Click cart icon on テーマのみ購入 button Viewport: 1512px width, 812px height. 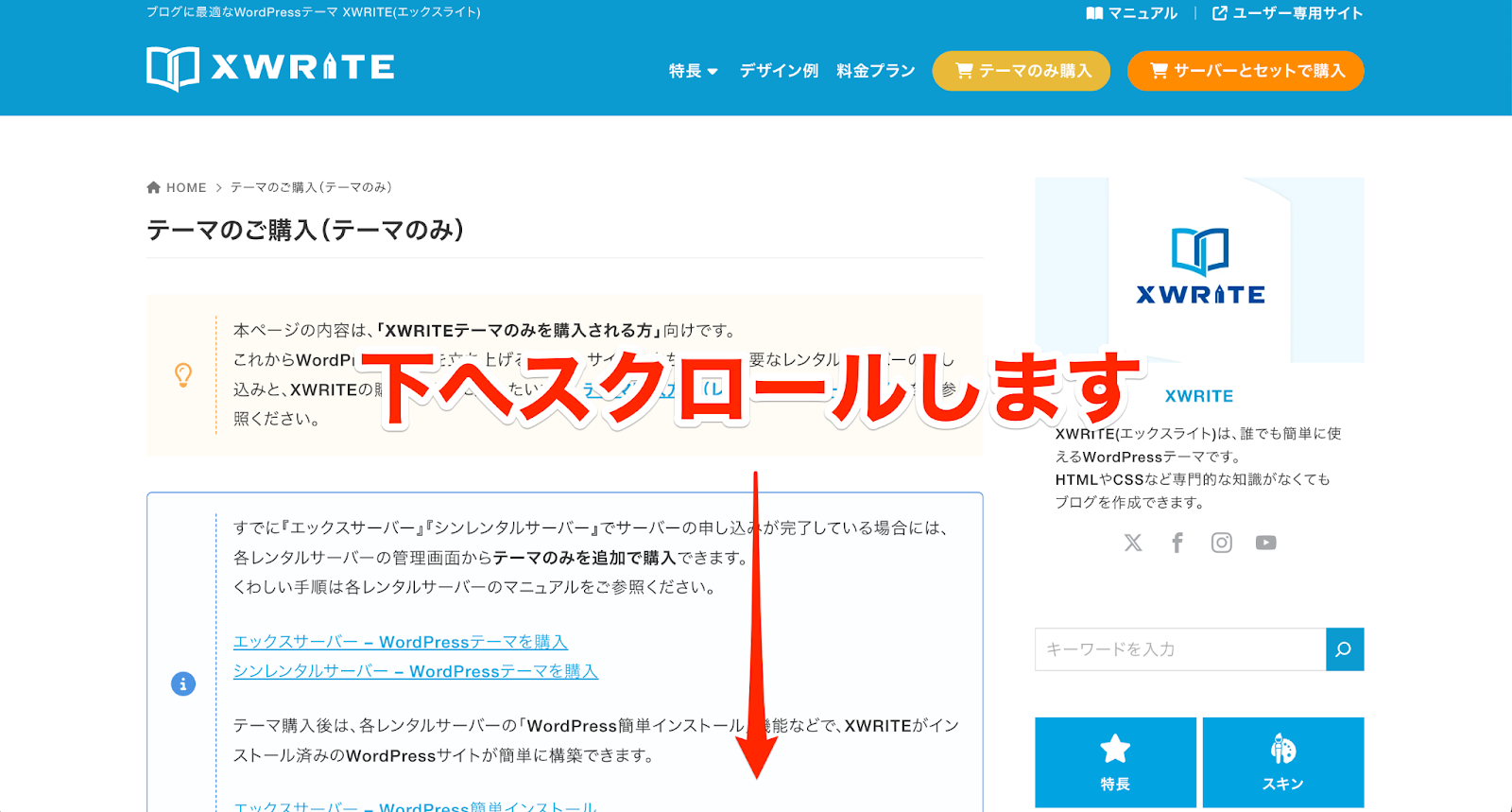[x=964, y=71]
